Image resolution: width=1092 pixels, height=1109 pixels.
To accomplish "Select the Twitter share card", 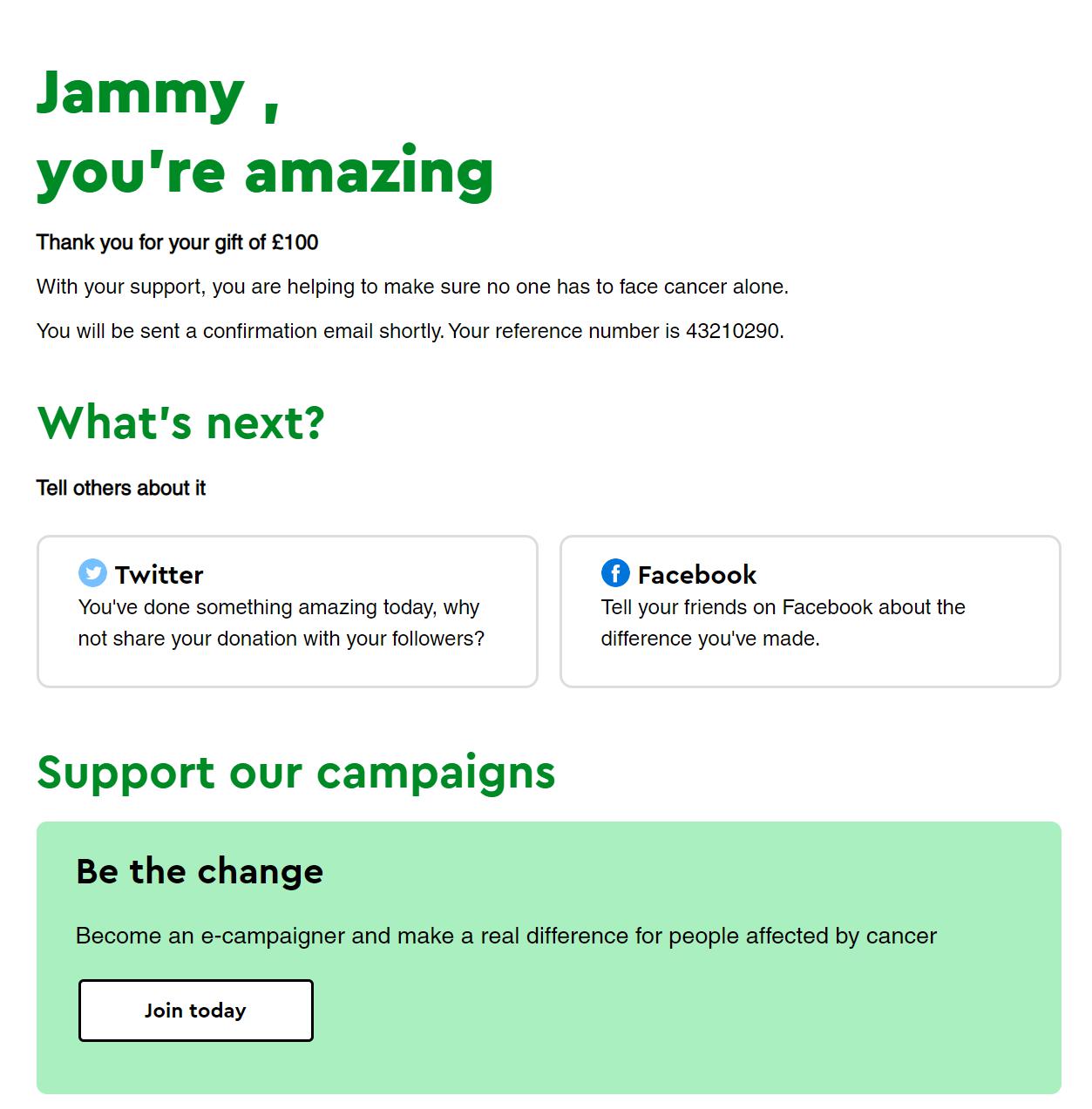I will click(x=289, y=610).
